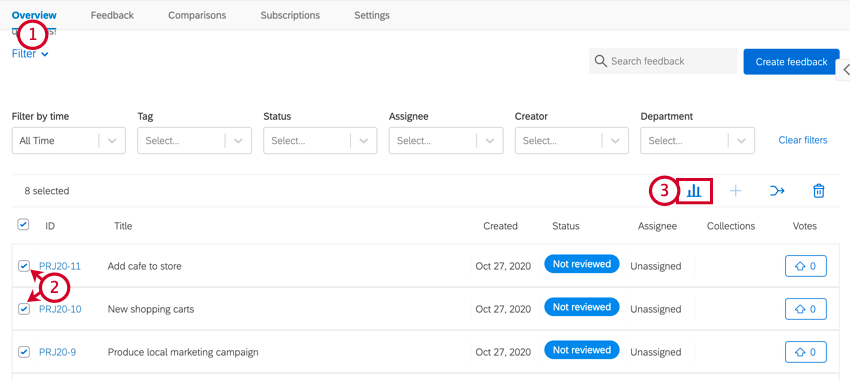Screen dimensions: 850x381
Task: Open the PRJ20-10 feedback link
Action: 60,309
